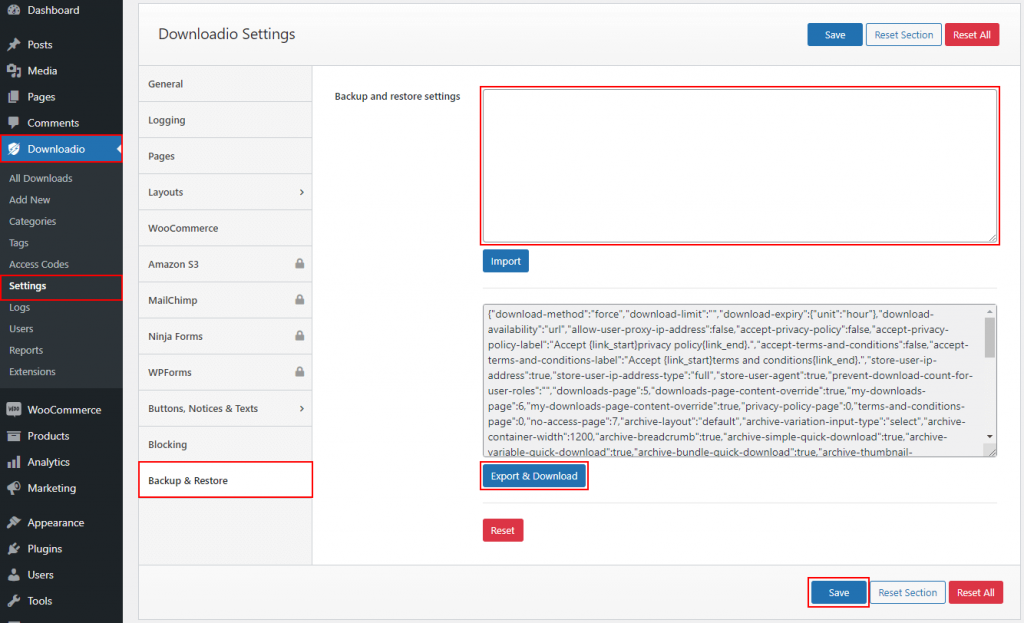1024x623 pixels.
Task: Open the Appearance menu item
Action: (61, 522)
